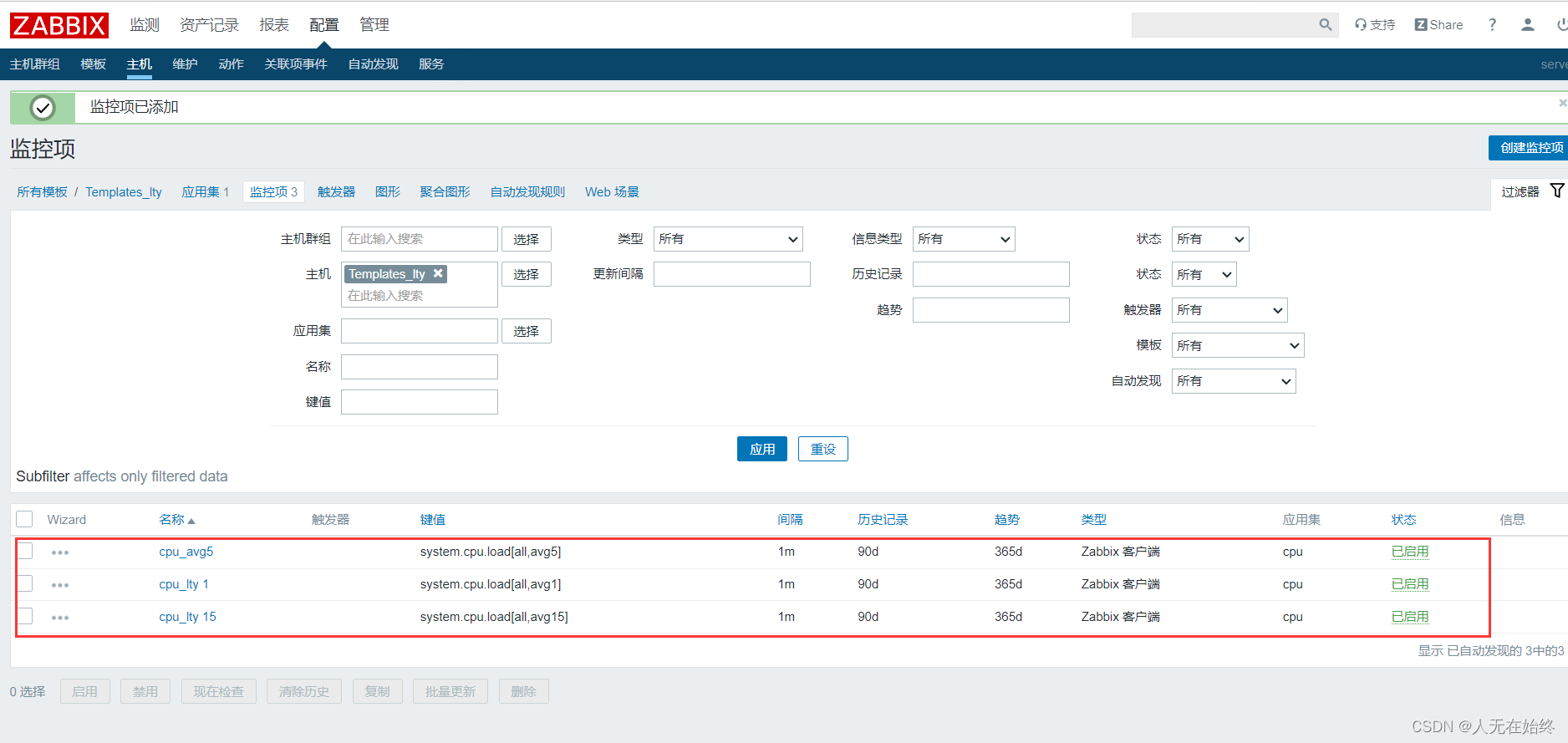Tick the checkbox for cpu_lty 1
This screenshot has width=1568, height=743.
(25, 583)
